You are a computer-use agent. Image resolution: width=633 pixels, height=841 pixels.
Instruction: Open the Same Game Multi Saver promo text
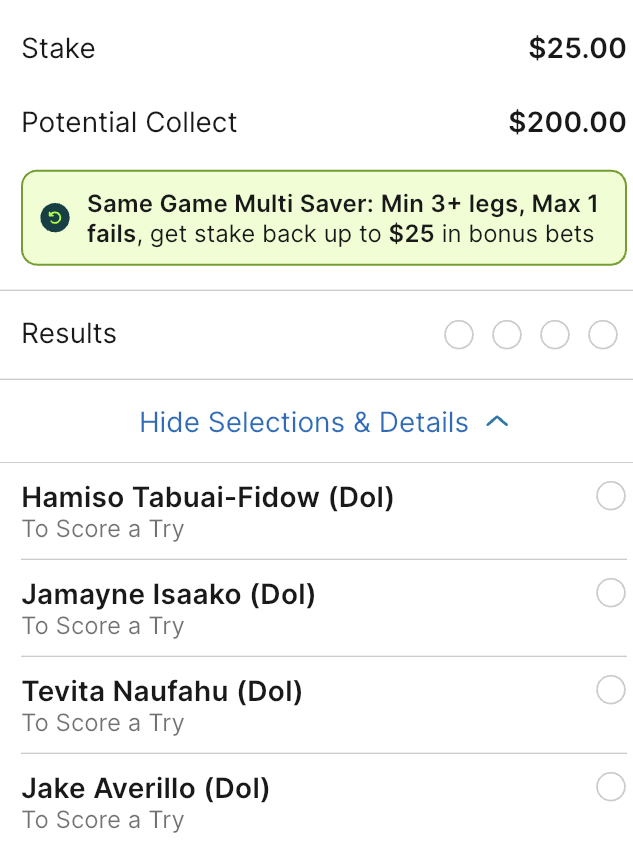click(x=342, y=219)
